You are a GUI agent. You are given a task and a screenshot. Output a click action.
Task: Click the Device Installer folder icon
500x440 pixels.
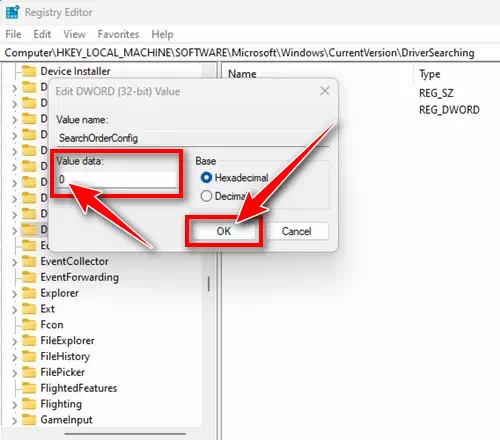pos(29,71)
